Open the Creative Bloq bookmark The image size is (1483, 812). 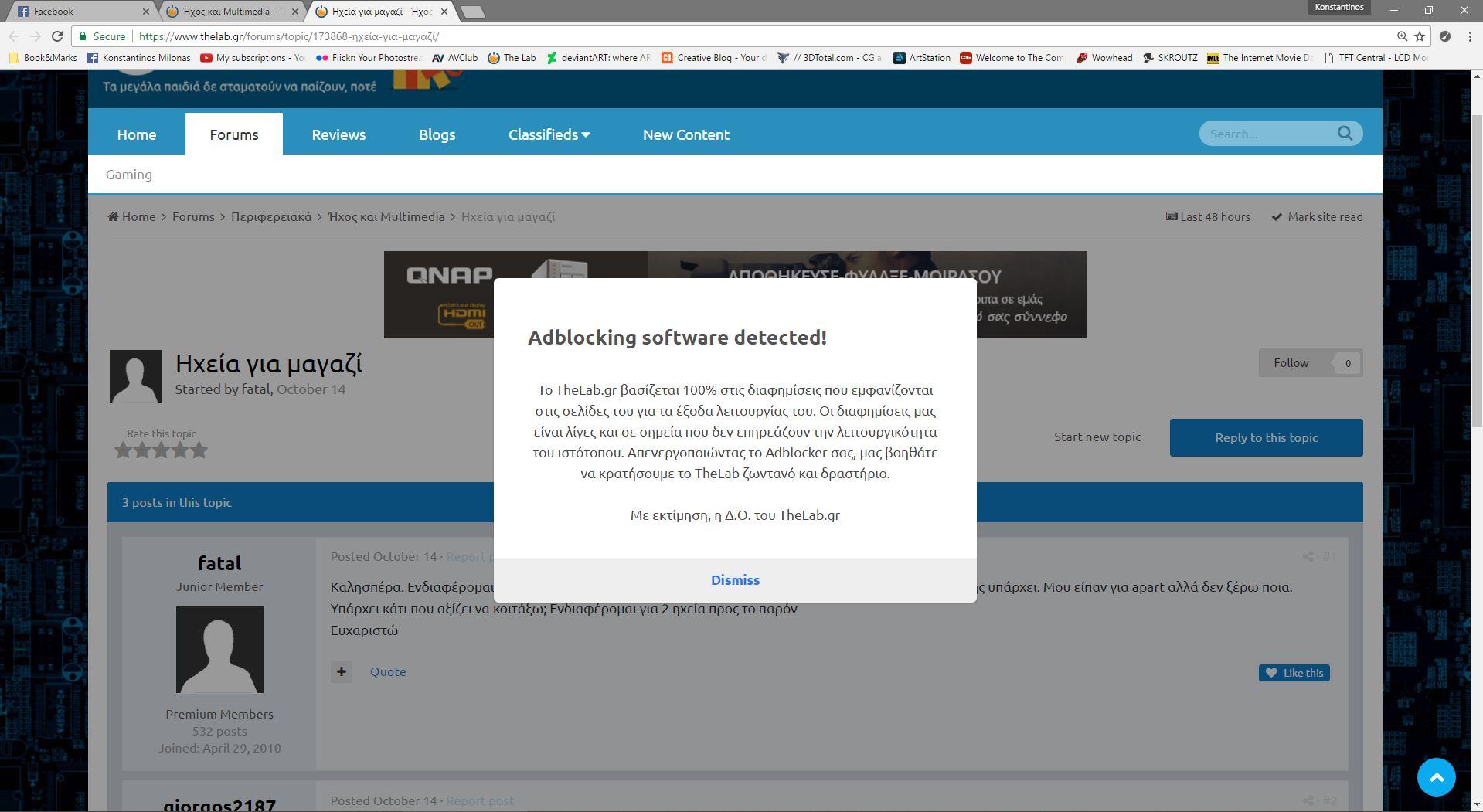pyautogui.click(x=714, y=58)
